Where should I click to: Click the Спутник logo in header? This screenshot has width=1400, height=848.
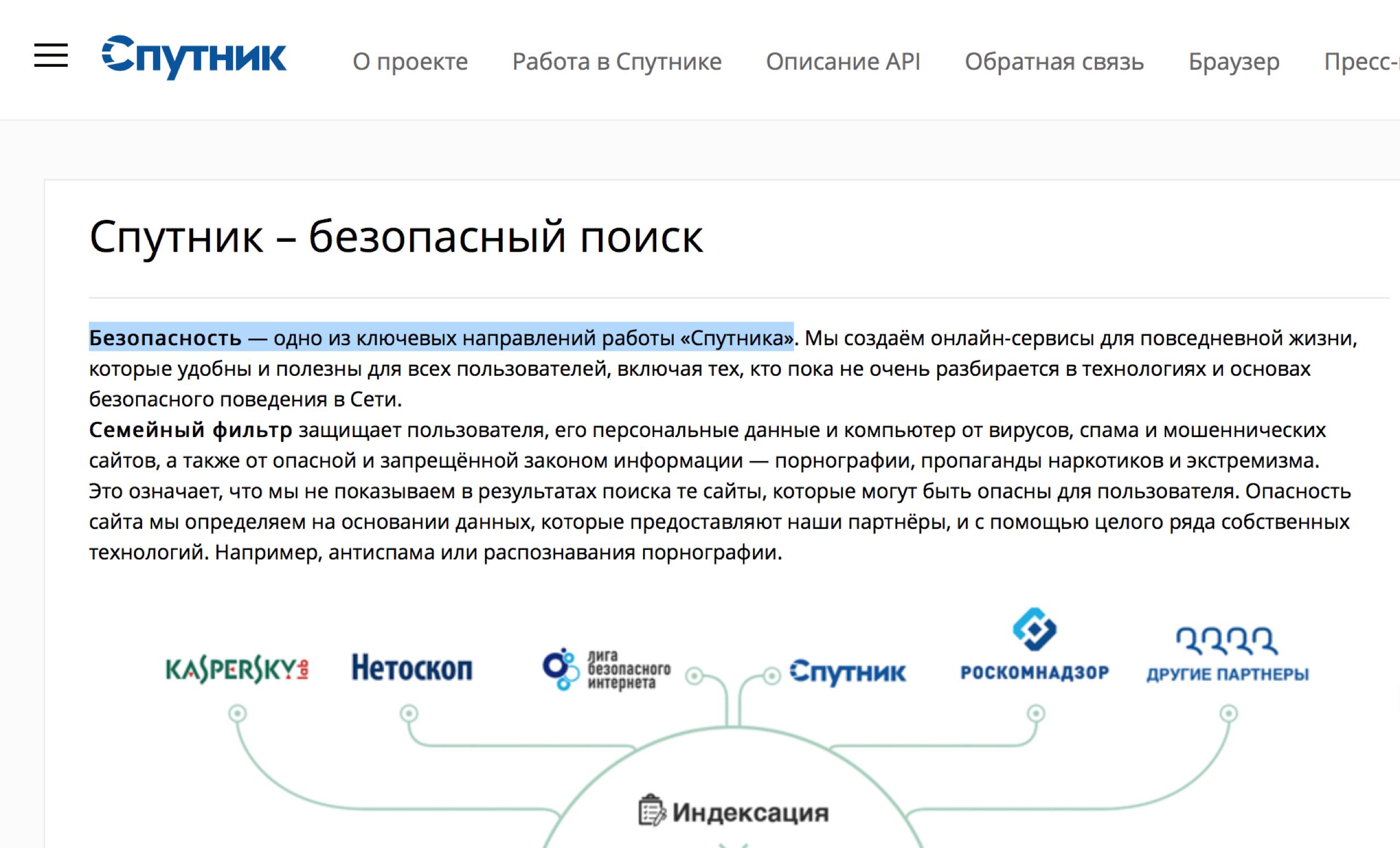pos(194,57)
